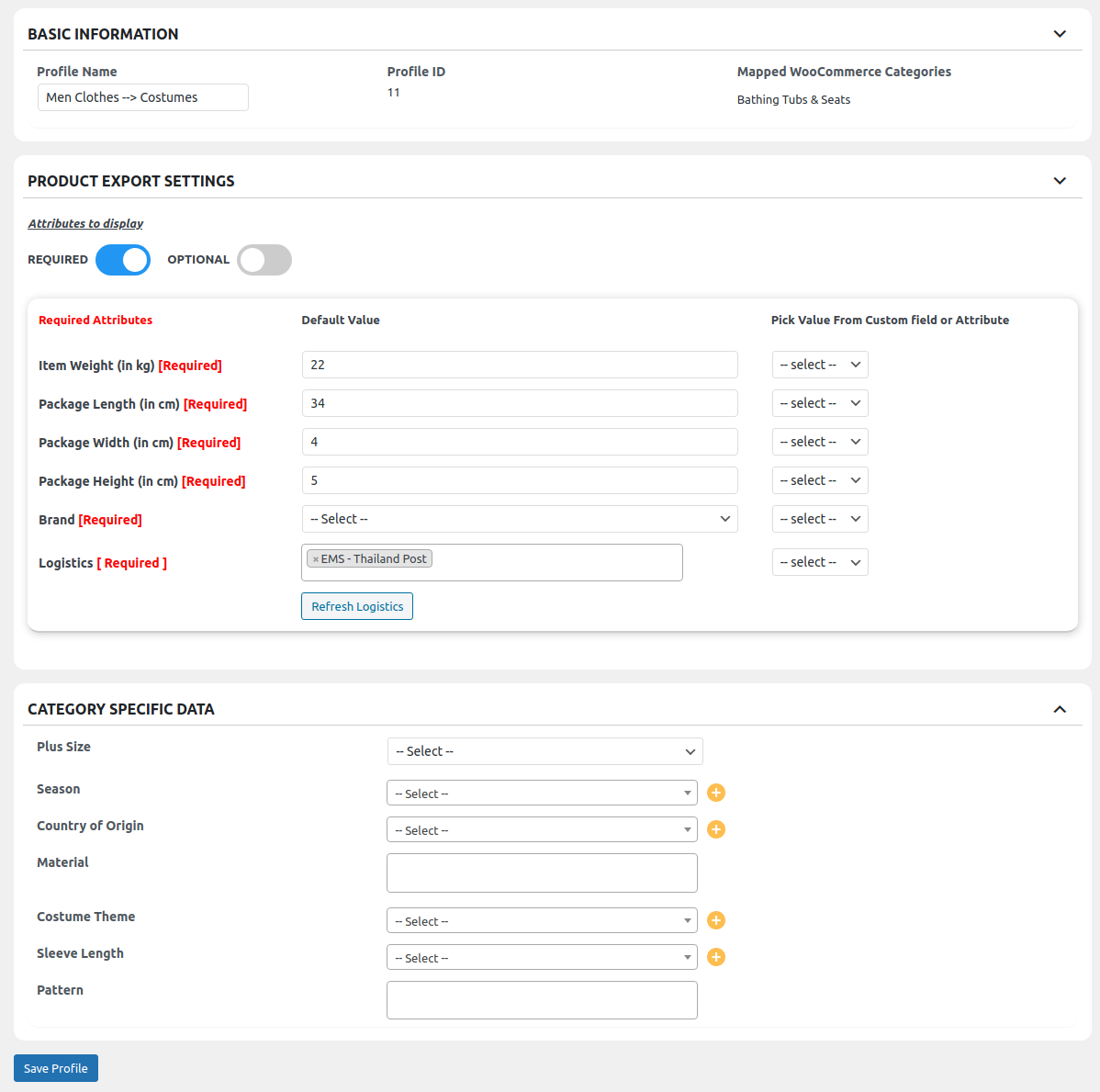Click inside the Profile Name field

click(x=142, y=96)
